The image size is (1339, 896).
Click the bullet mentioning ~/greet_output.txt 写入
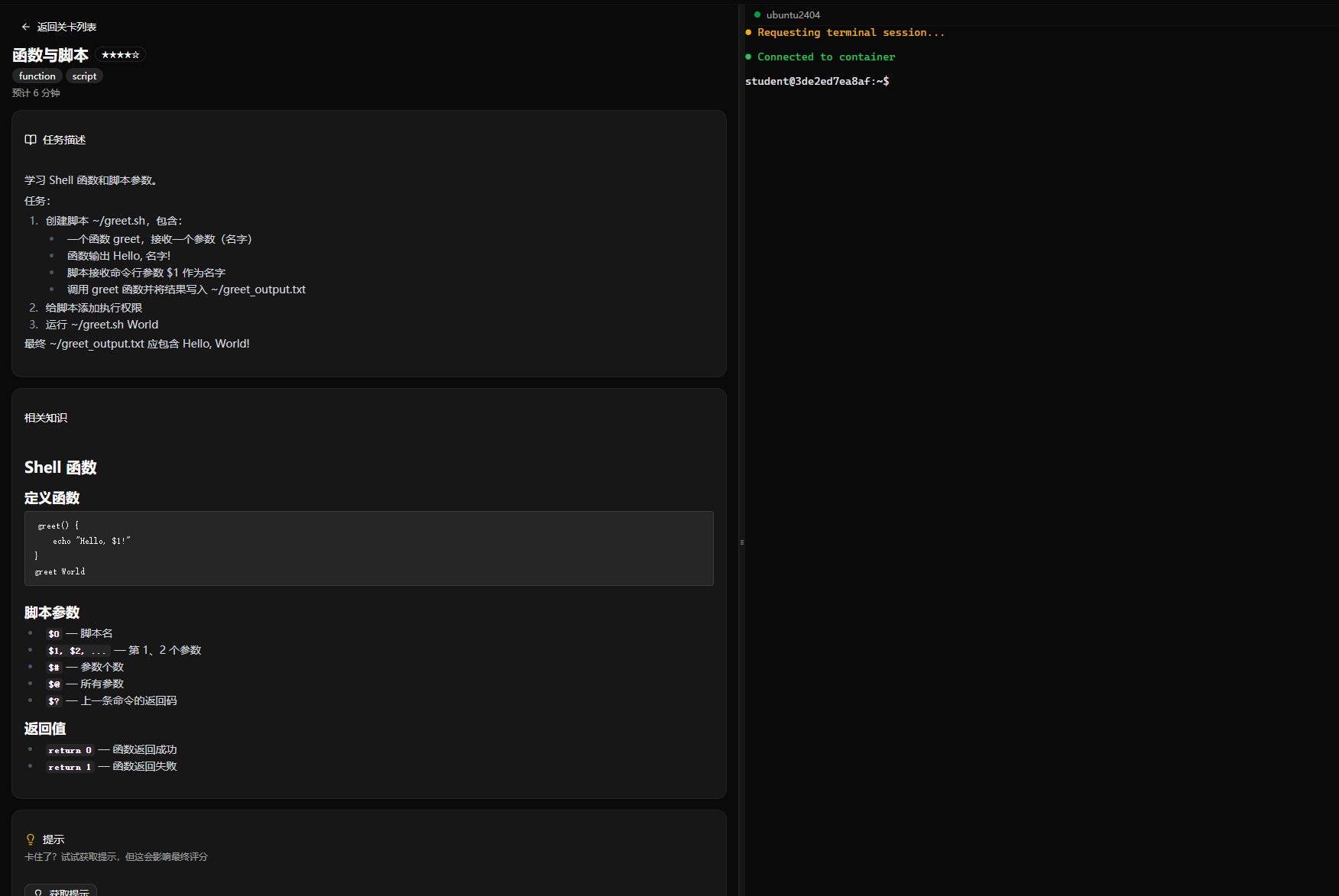186,290
